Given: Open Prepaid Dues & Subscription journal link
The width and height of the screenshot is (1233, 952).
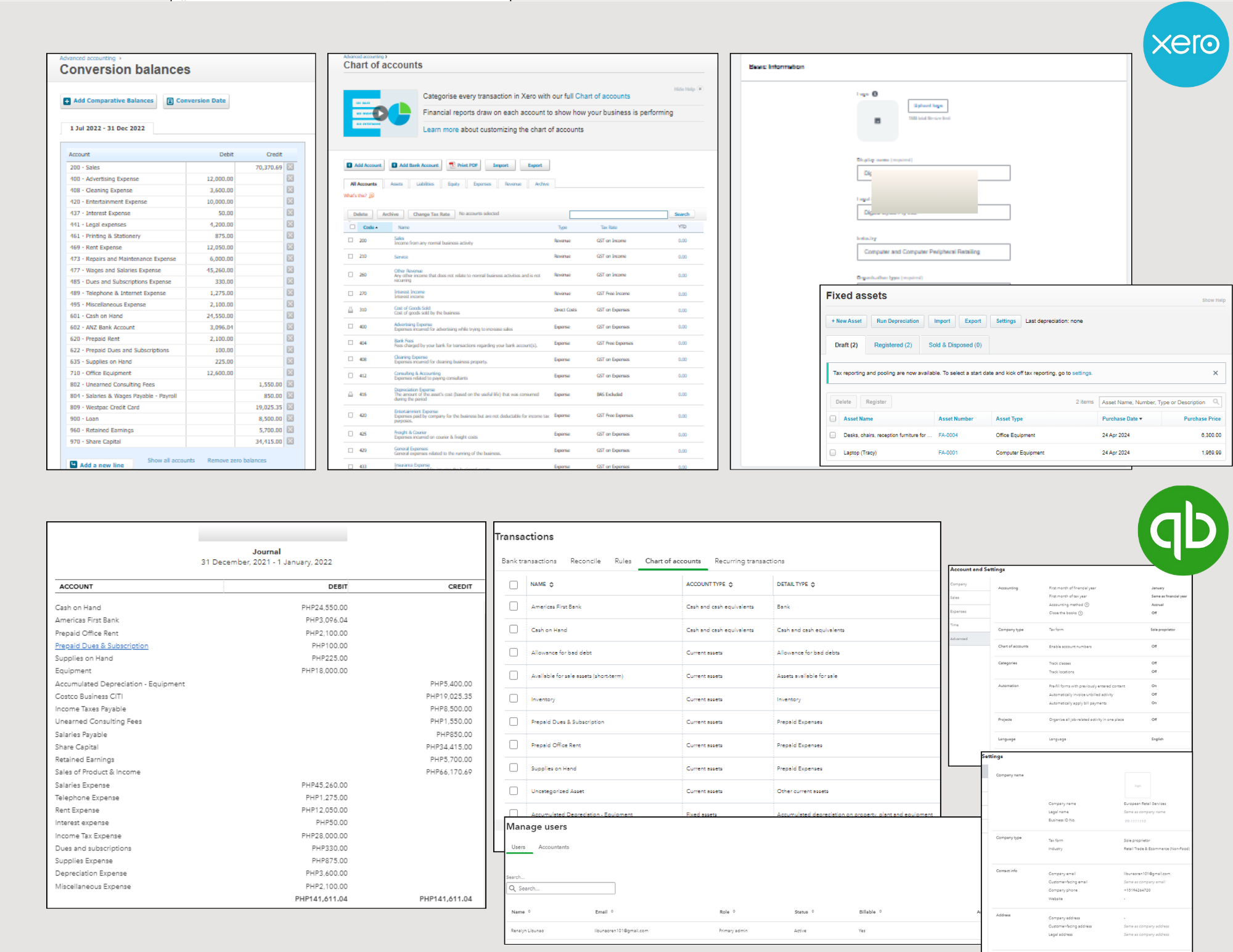Looking at the screenshot, I should pyautogui.click(x=102, y=646).
